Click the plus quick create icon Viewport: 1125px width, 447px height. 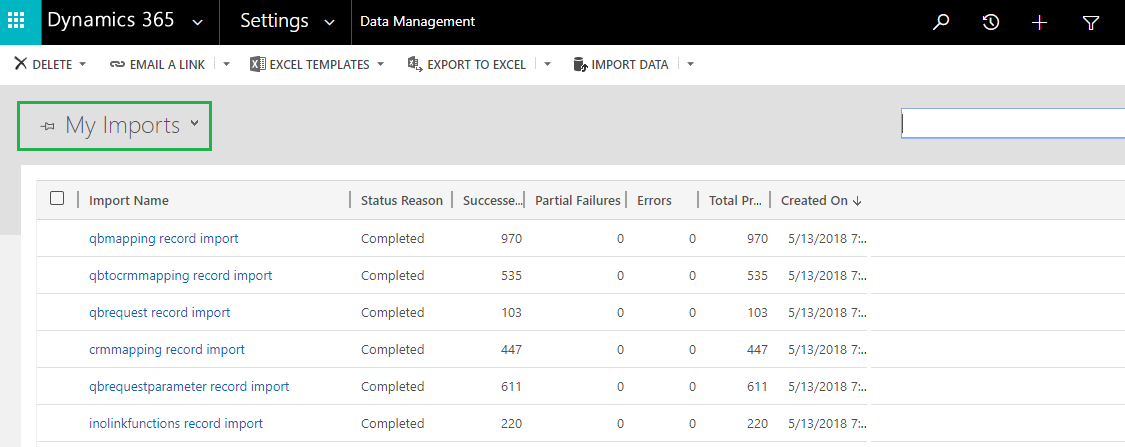click(x=1040, y=22)
